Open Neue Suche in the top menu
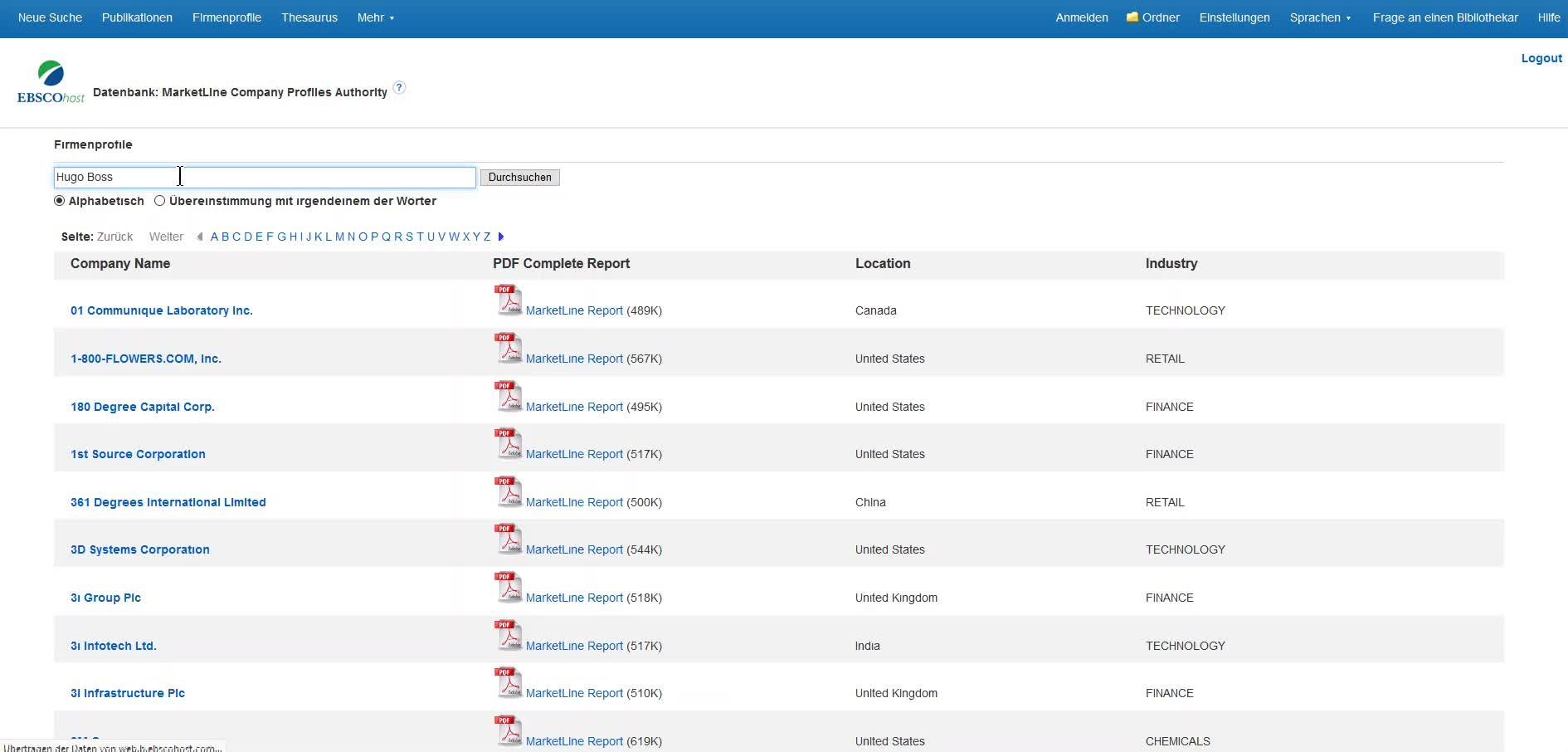The image size is (1568, 752). pos(50,17)
